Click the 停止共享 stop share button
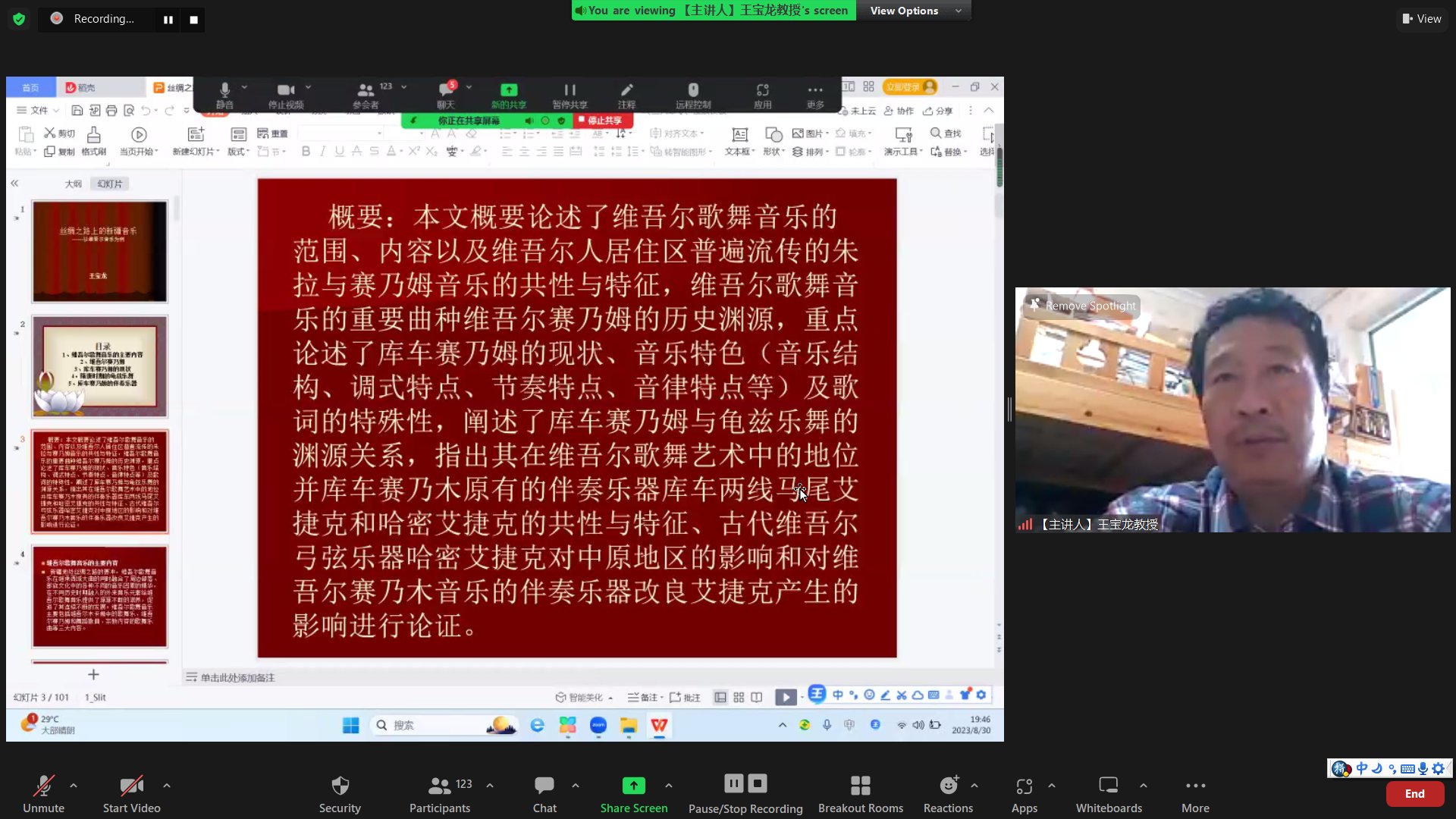The width and height of the screenshot is (1456, 819). coord(600,121)
